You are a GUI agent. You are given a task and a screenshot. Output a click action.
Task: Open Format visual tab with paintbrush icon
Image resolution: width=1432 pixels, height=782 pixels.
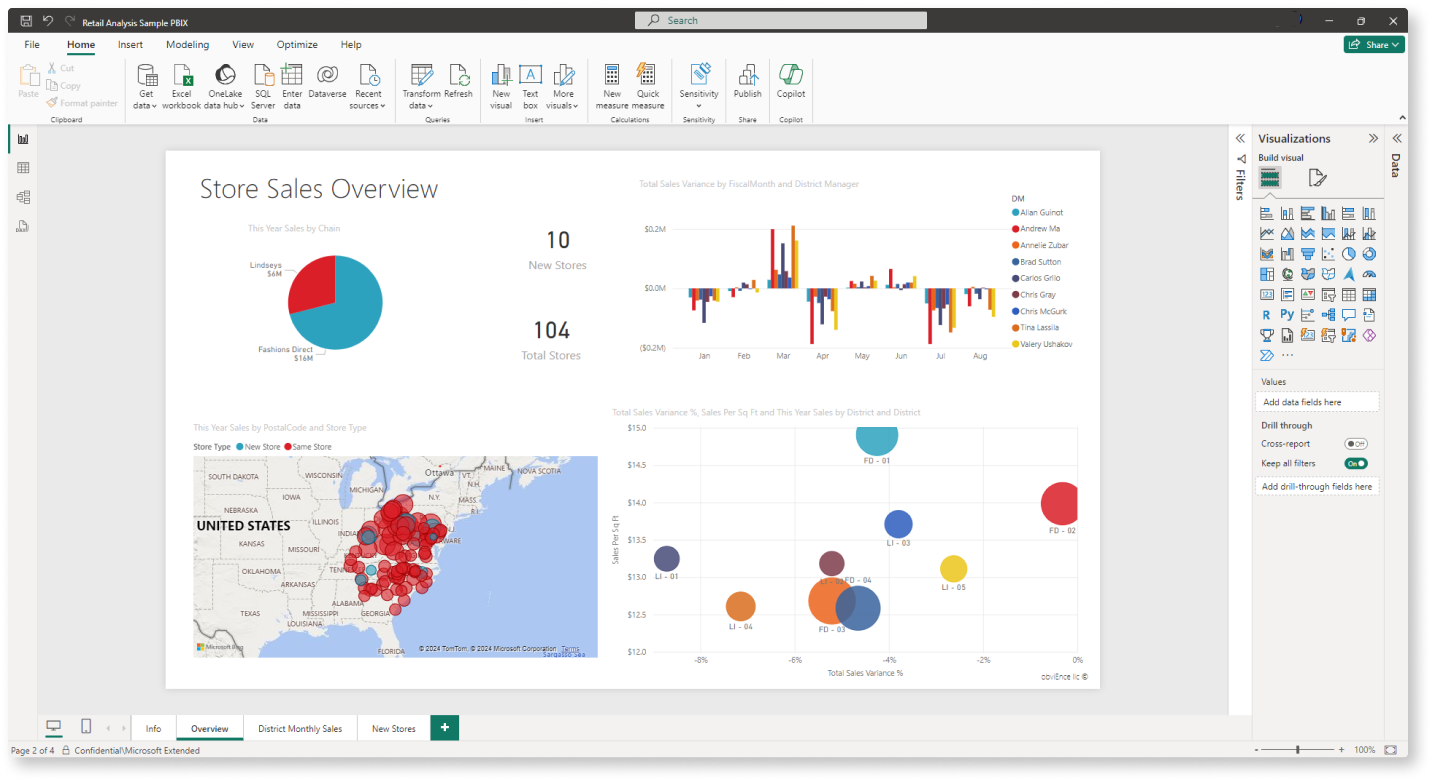pos(1317,178)
